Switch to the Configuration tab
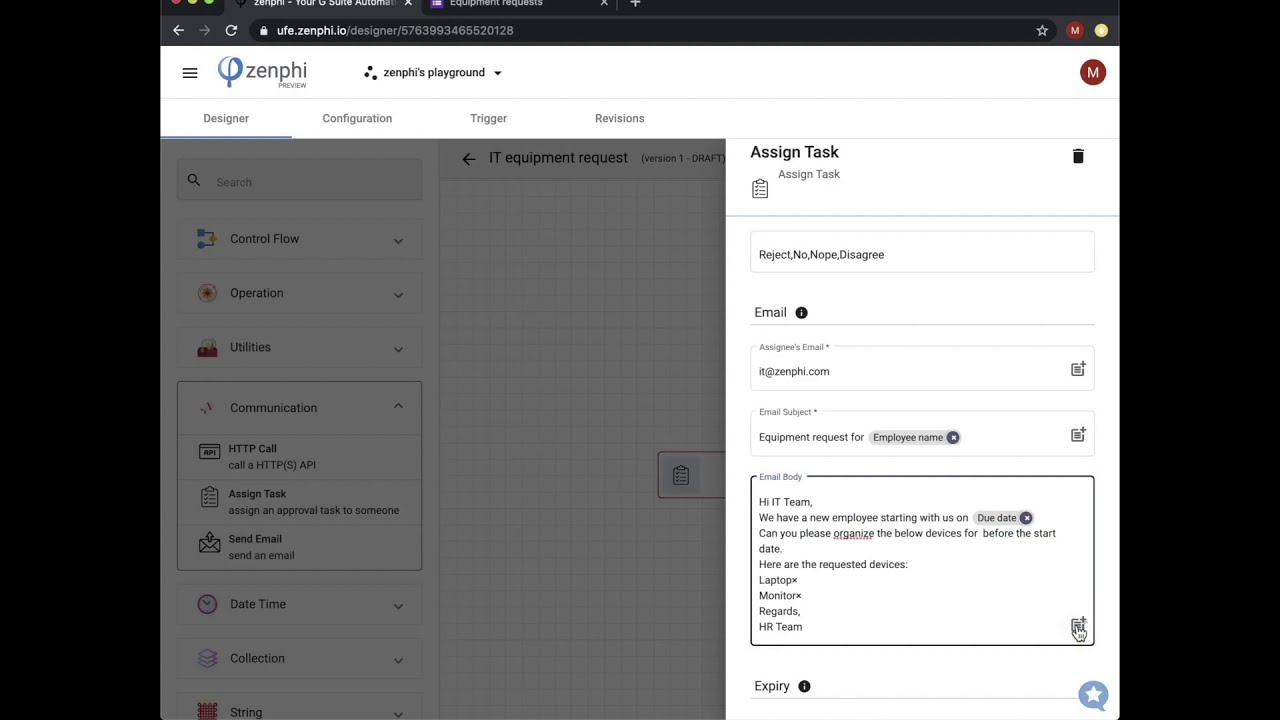Image resolution: width=1280 pixels, height=720 pixels. tap(357, 118)
